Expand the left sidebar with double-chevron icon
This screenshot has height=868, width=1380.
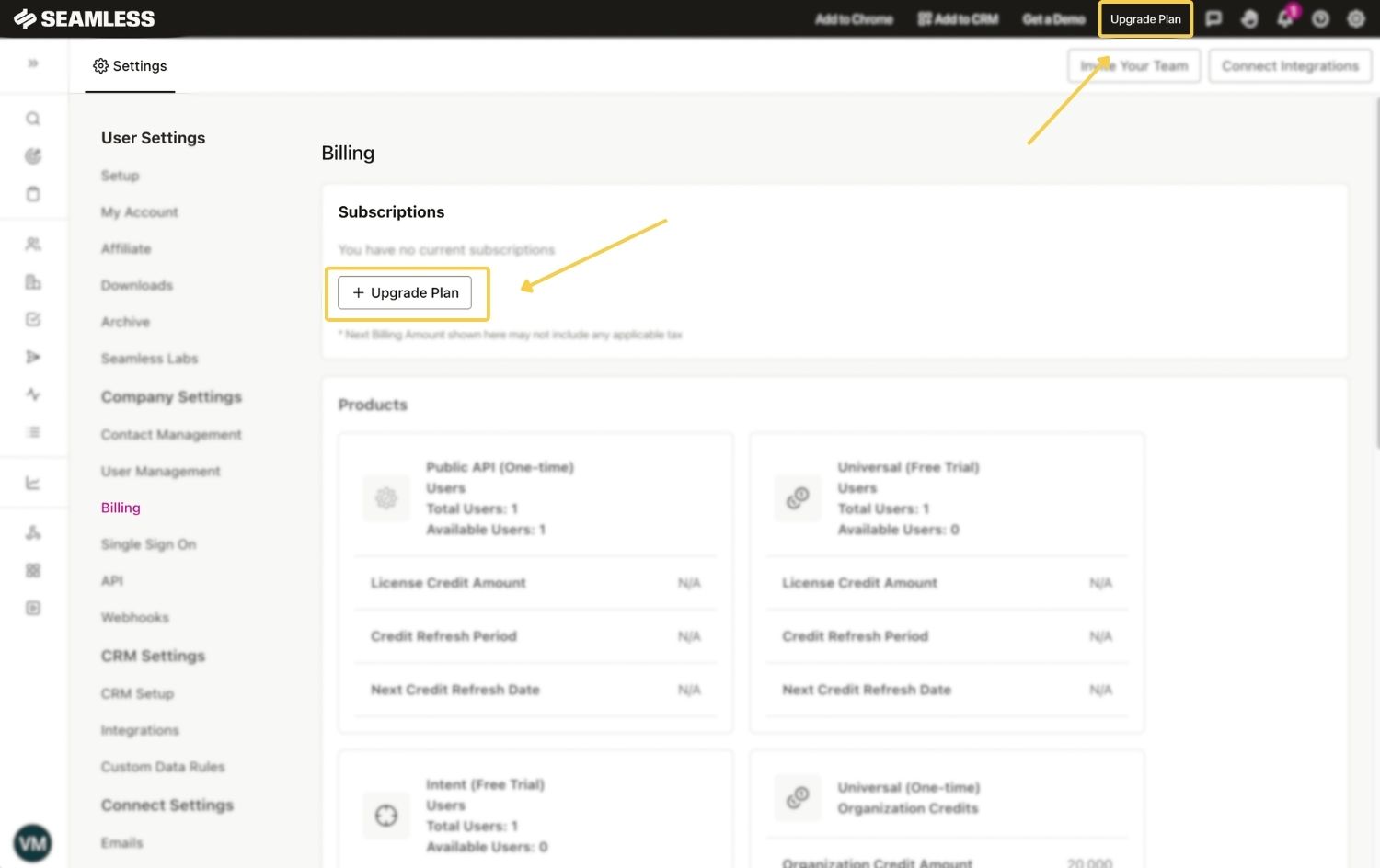pyautogui.click(x=33, y=63)
